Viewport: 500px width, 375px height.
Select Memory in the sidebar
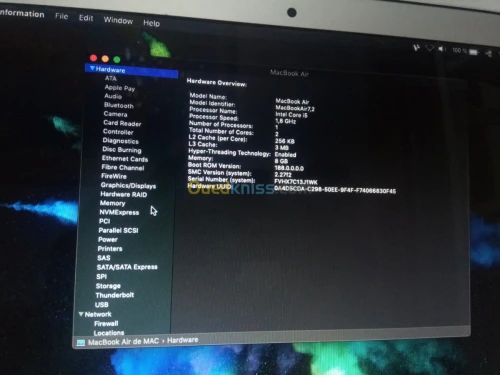pos(112,203)
